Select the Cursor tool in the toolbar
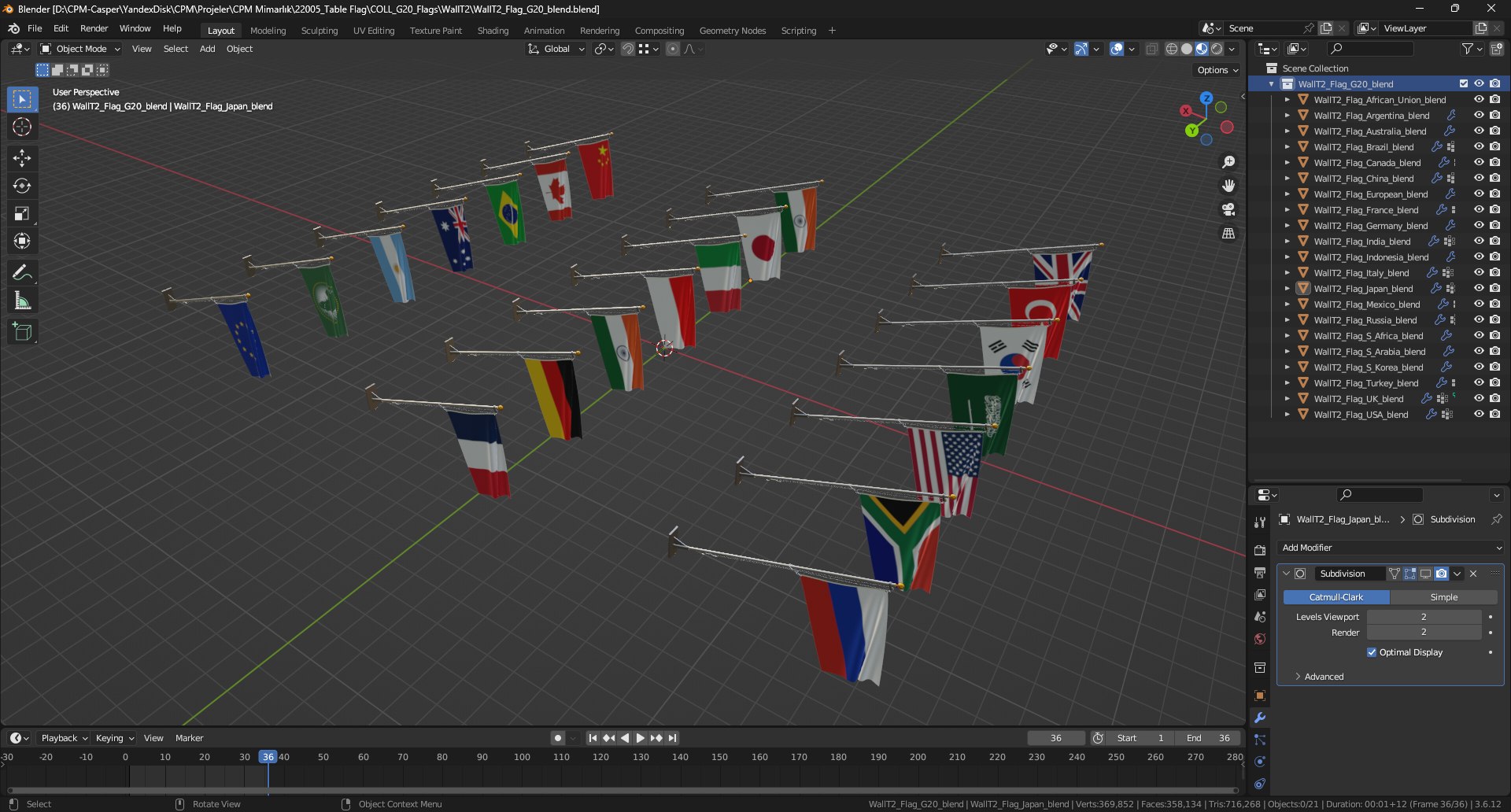The image size is (1511, 812). click(22, 127)
